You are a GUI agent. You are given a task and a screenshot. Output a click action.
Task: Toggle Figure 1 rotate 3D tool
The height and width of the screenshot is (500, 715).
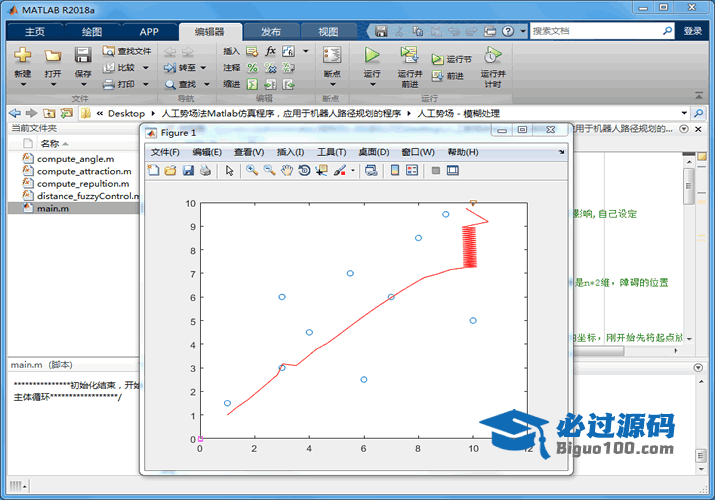(x=304, y=170)
